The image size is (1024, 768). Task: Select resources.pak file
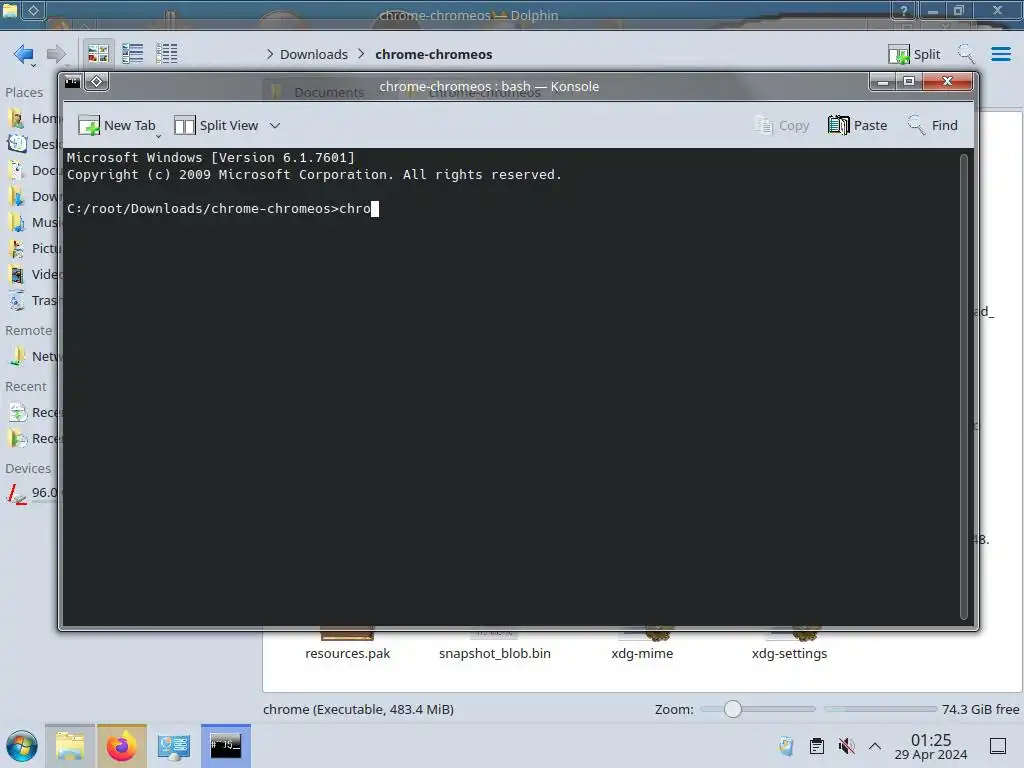(x=347, y=653)
